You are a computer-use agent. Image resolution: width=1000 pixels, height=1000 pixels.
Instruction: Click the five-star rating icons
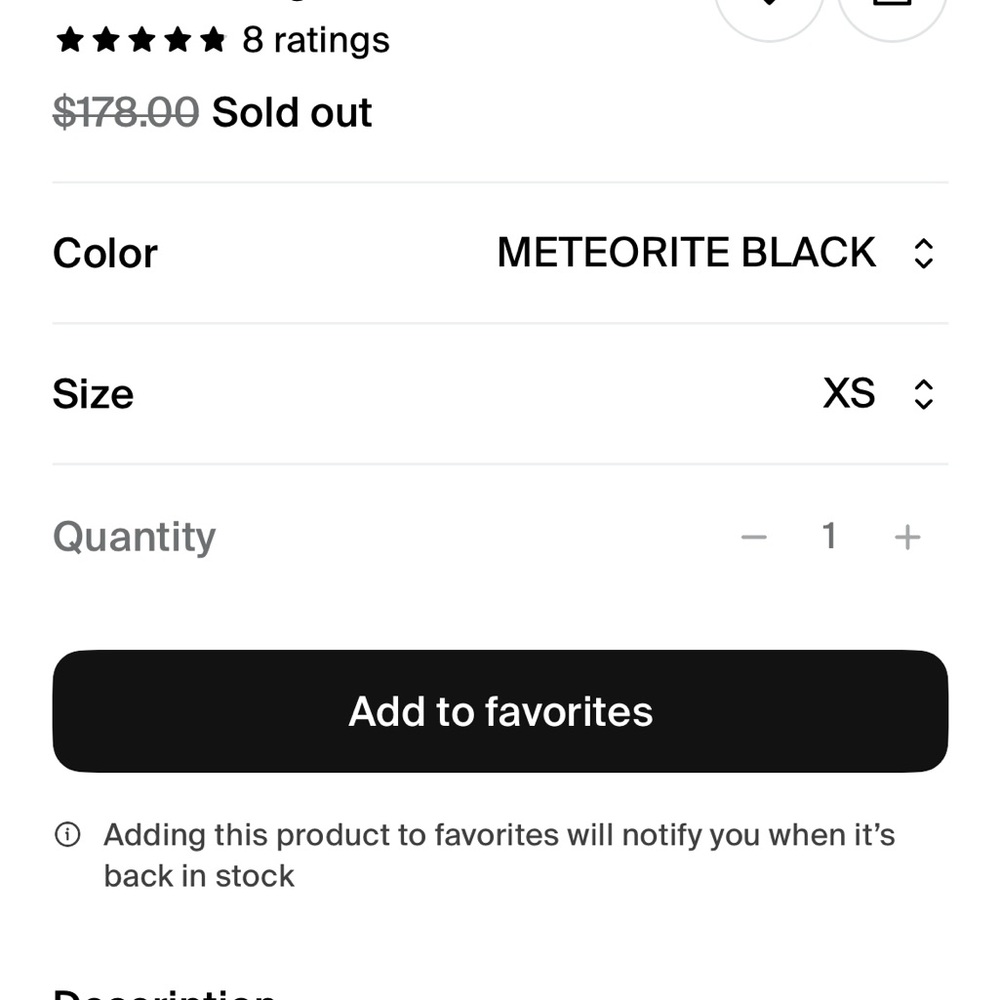[141, 40]
